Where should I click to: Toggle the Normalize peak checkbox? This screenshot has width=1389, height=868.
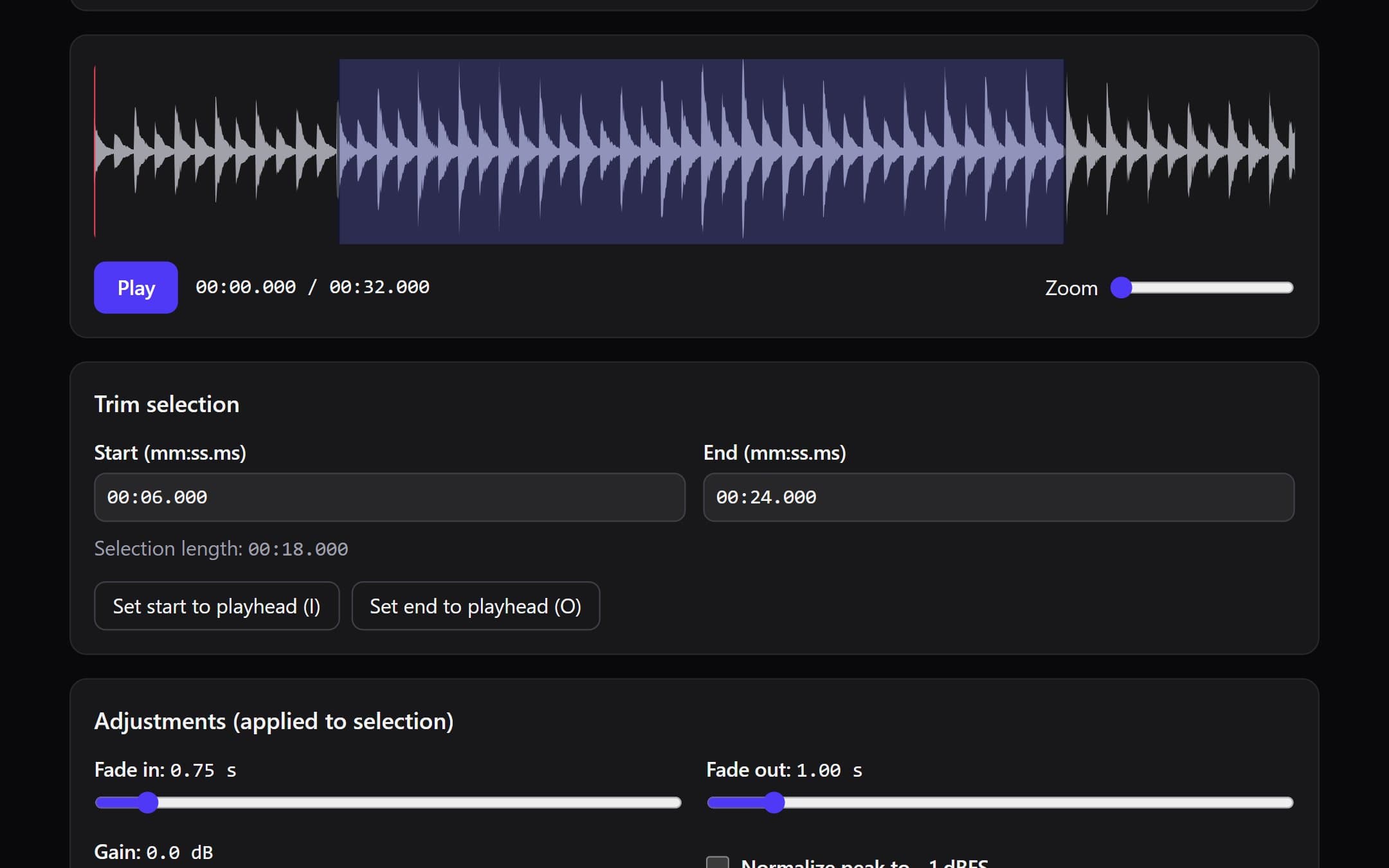click(718, 863)
